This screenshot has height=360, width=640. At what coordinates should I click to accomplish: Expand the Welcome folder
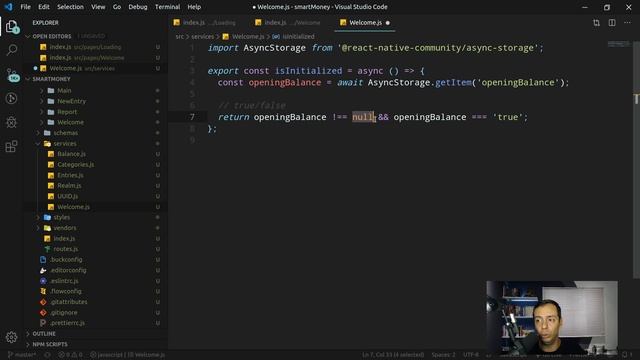pos(70,122)
